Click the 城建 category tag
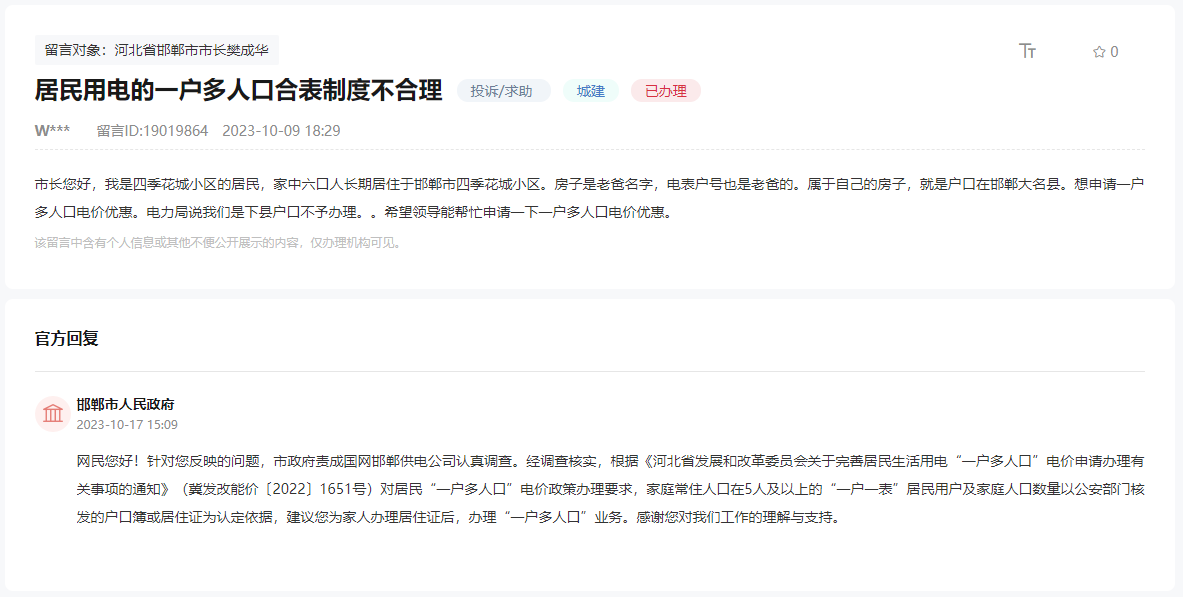The width and height of the screenshot is (1183, 597). 591,91
